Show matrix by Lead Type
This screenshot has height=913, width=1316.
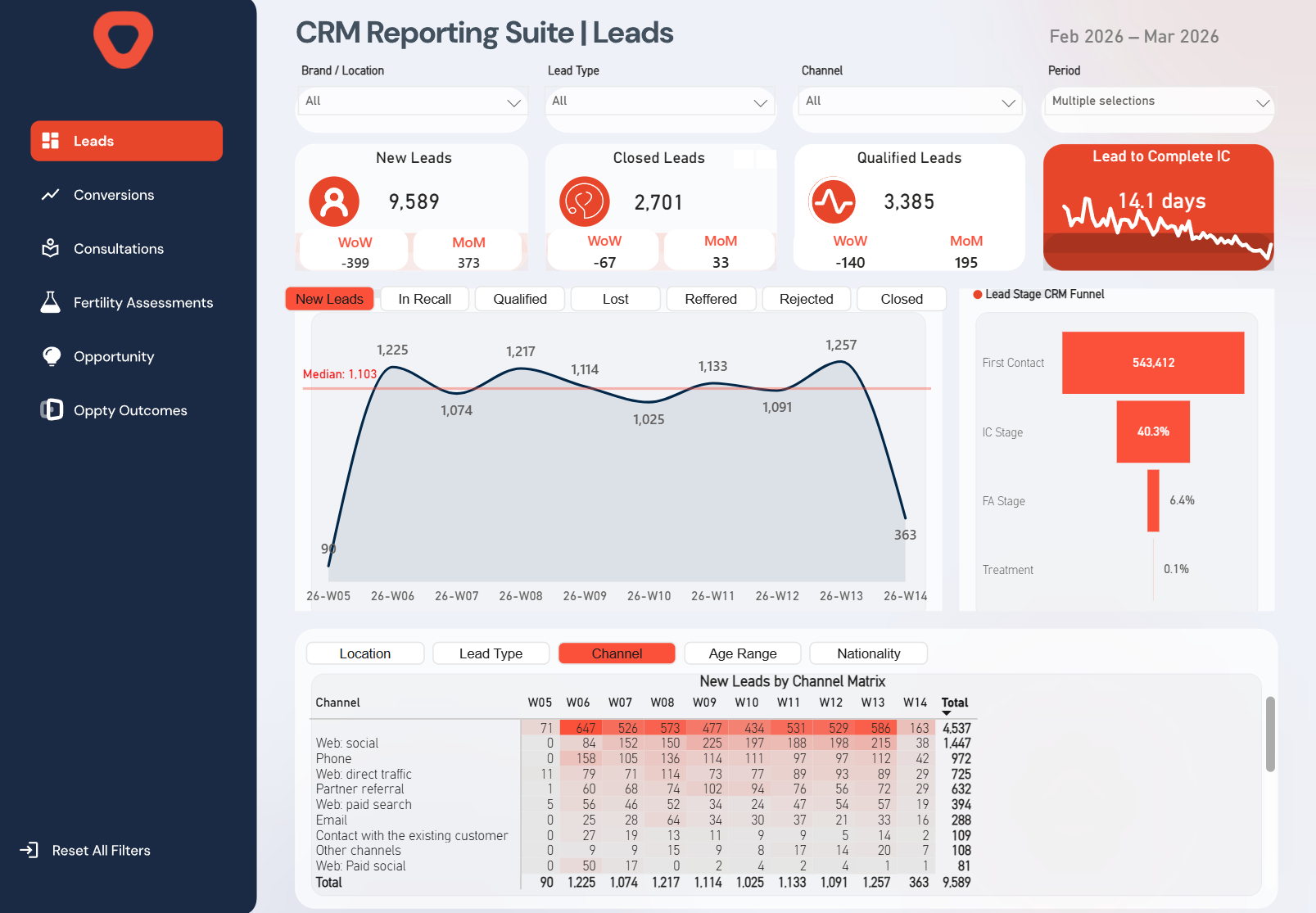(491, 653)
